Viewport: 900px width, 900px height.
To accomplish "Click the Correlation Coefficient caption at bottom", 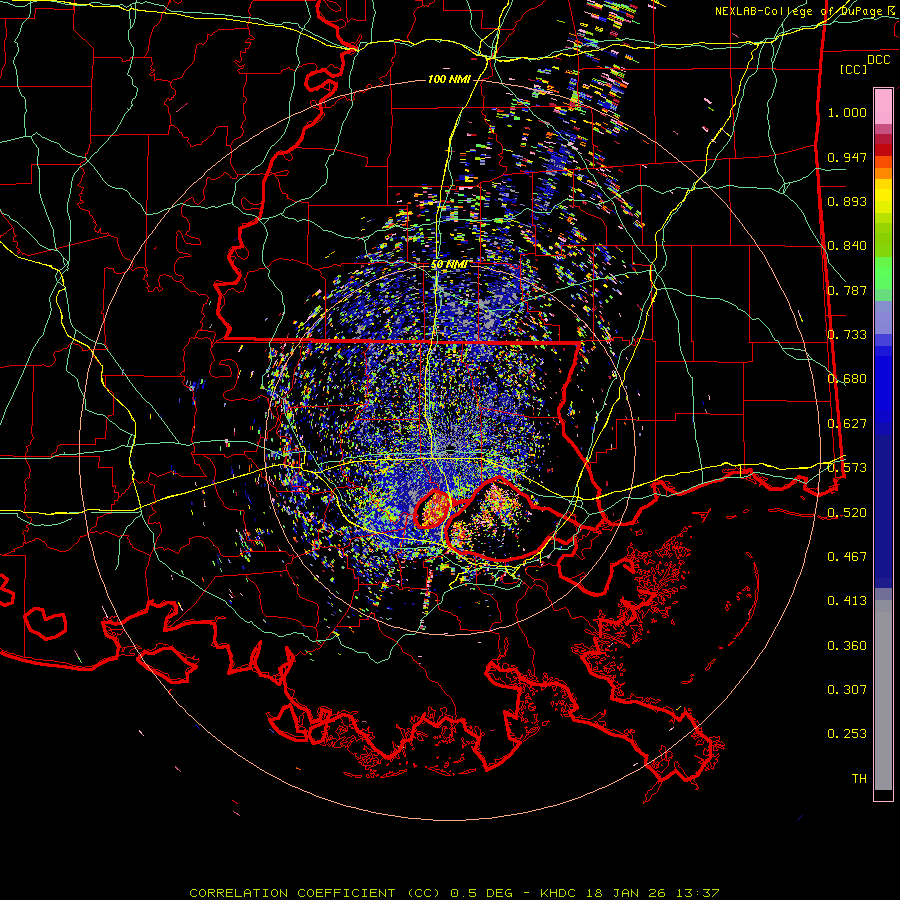I will tap(454, 893).
